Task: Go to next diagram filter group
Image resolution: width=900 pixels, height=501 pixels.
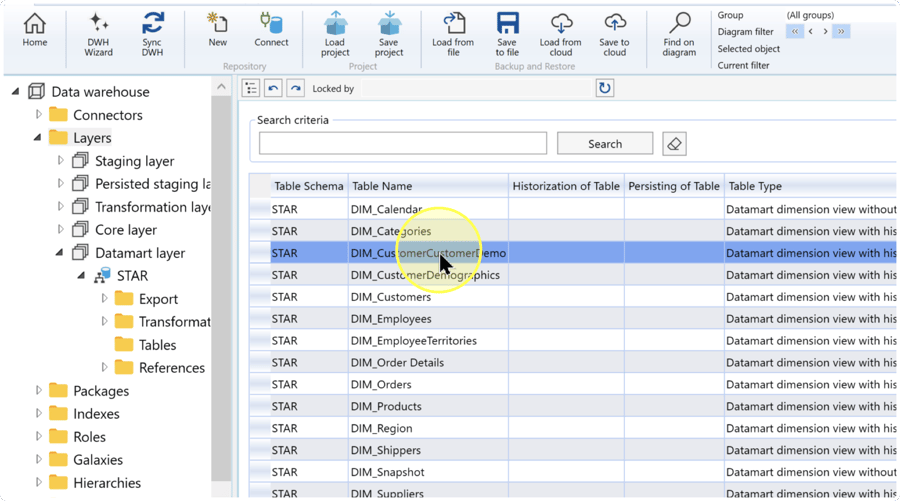Action: point(825,32)
